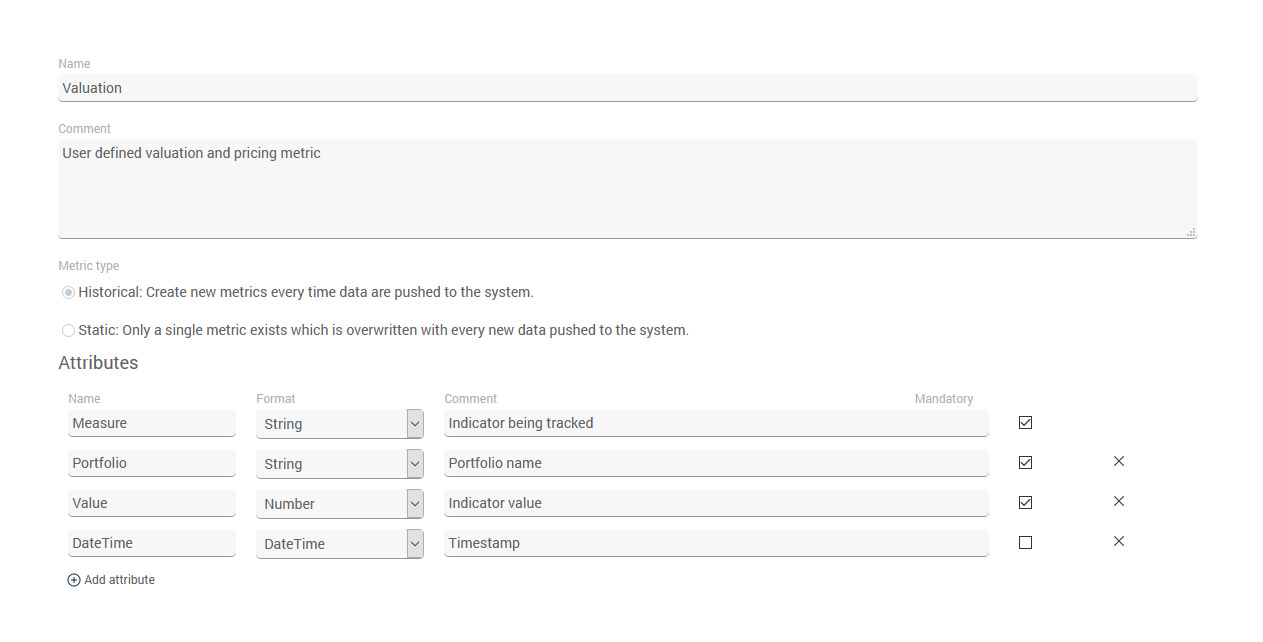Enable Mandatory for the DateTime attribute

coord(1025,543)
